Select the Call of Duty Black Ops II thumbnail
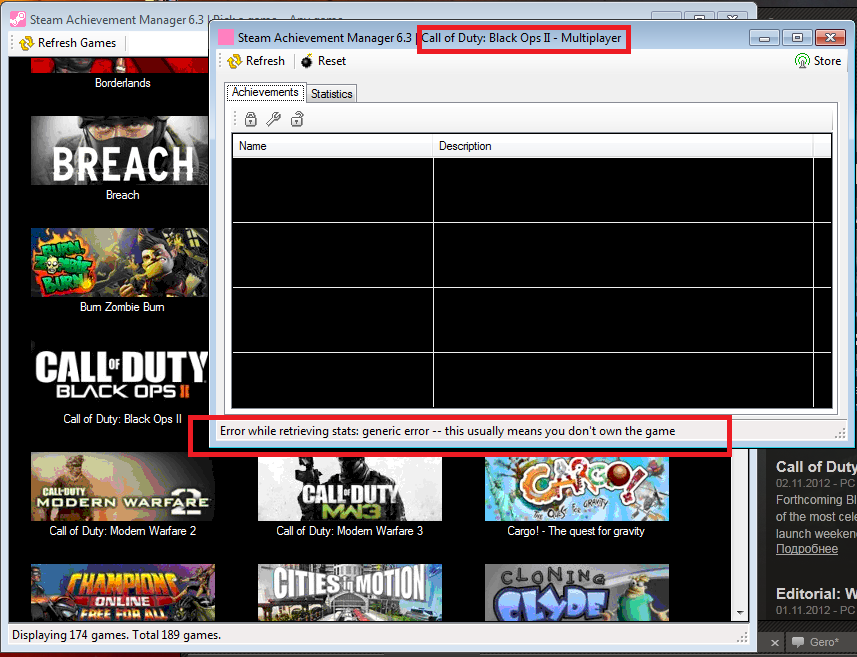 119,375
